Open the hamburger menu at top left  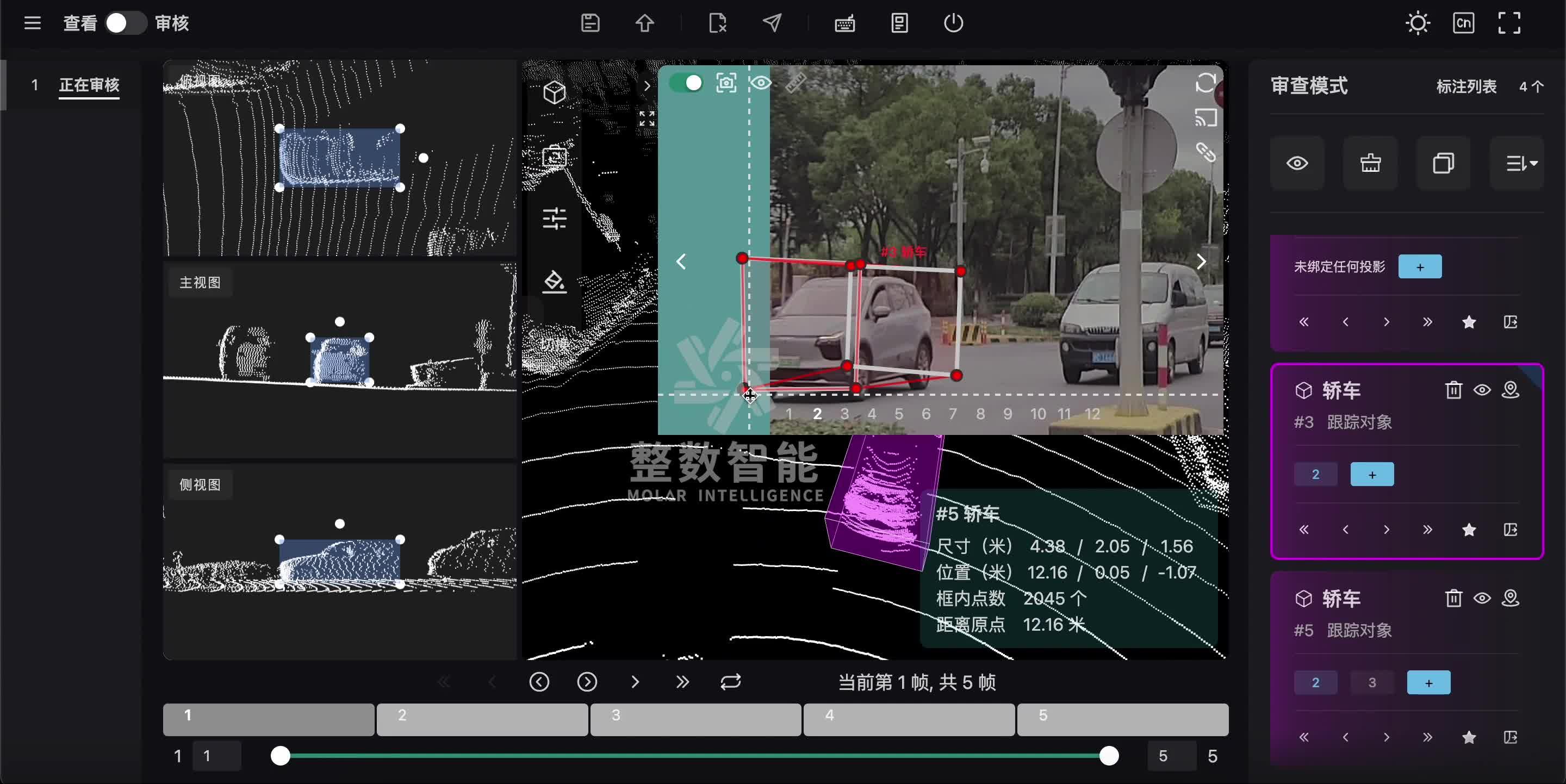[32, 23]
